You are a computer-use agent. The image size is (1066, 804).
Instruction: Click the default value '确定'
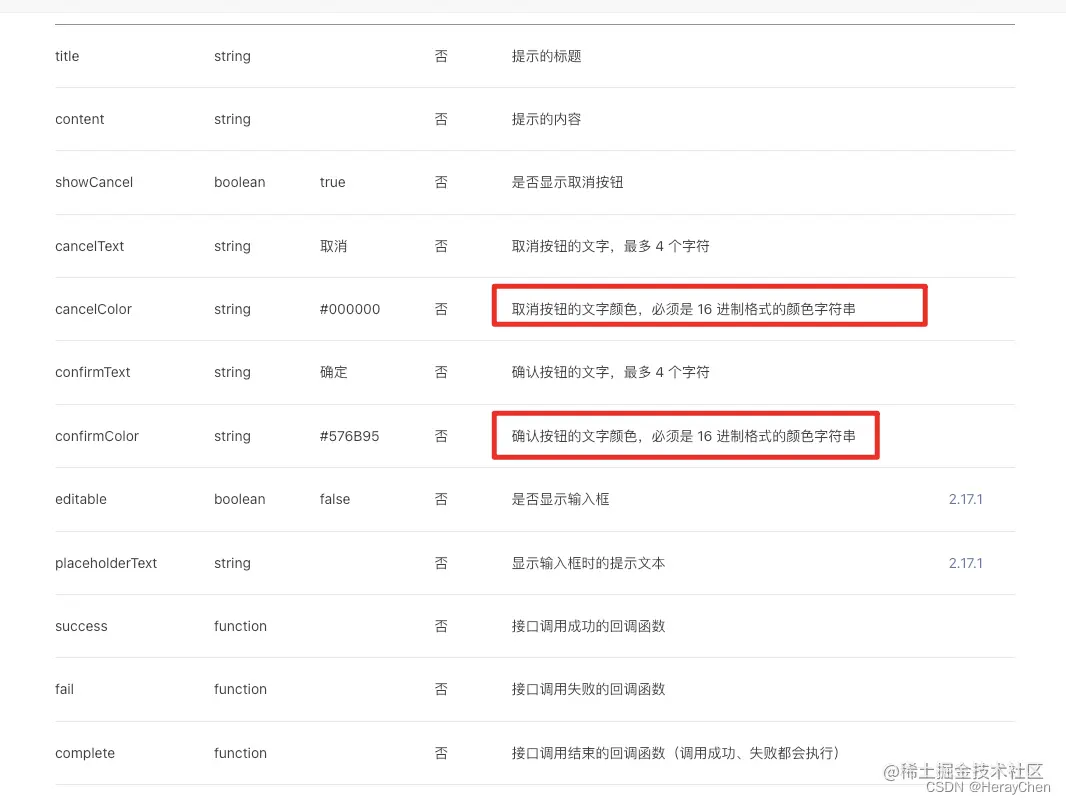(333, 372)
